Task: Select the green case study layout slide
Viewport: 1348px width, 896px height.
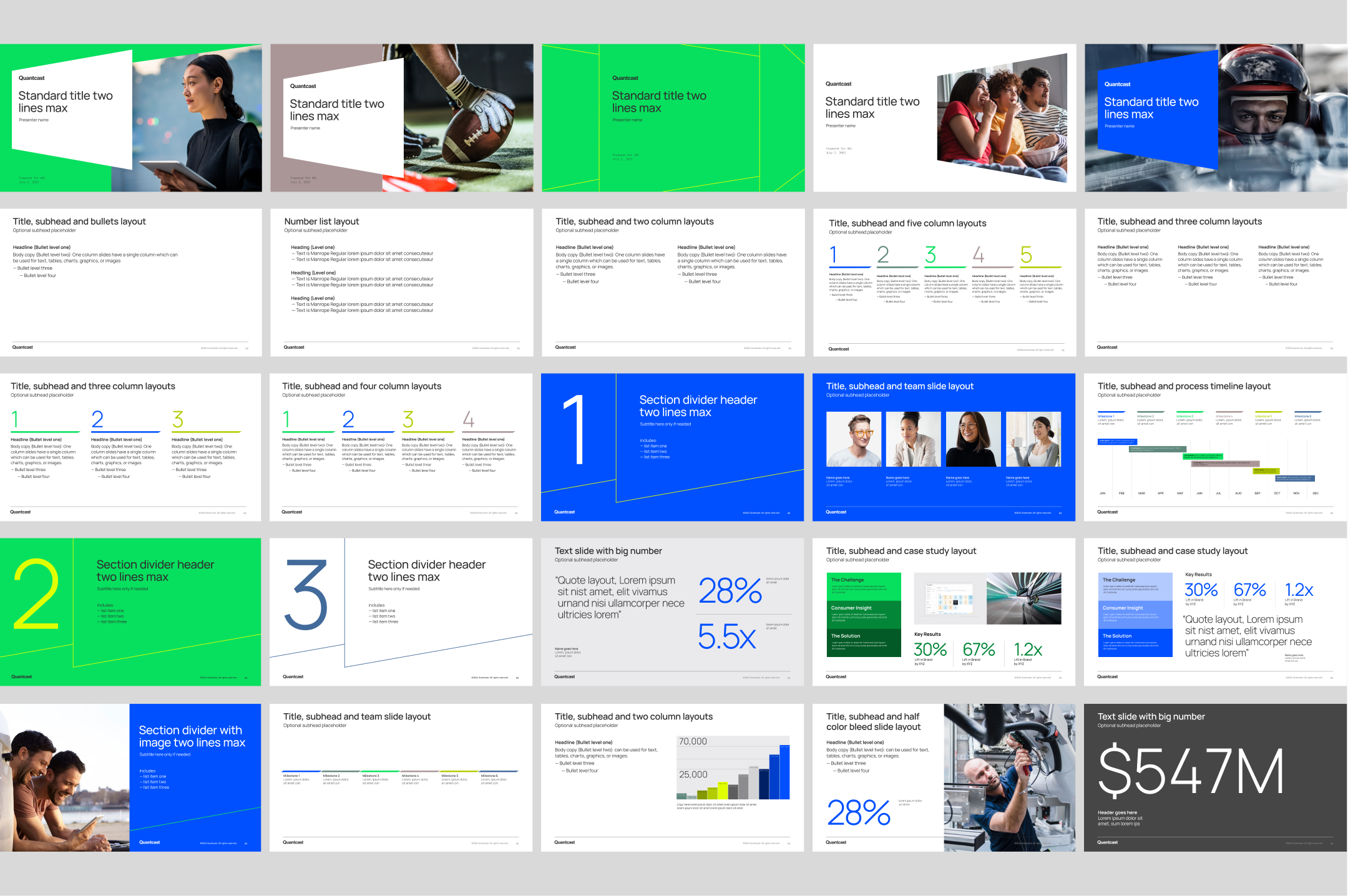Action: tap(944, 611)
